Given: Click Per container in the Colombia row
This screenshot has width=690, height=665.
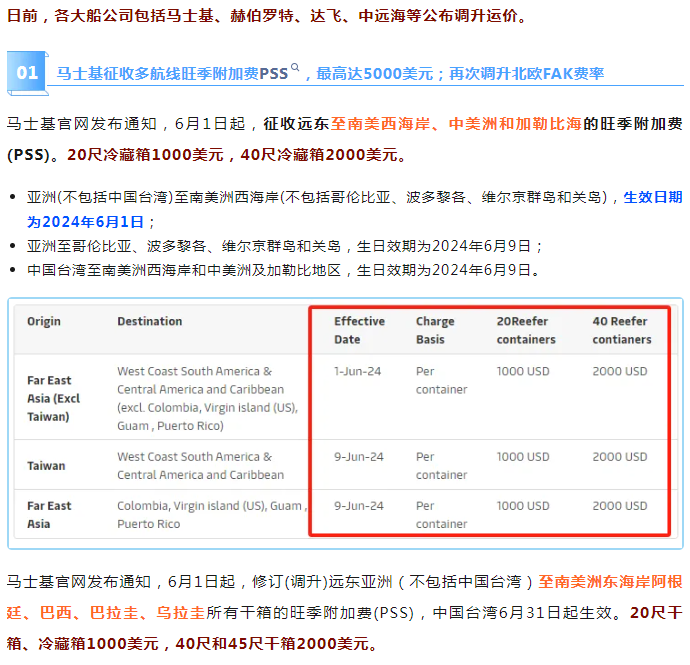Looking at the screenshot, I should click(441, 514).
